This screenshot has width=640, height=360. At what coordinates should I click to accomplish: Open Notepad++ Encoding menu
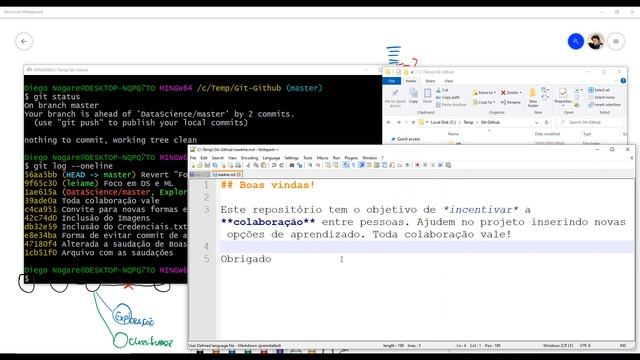249,158
